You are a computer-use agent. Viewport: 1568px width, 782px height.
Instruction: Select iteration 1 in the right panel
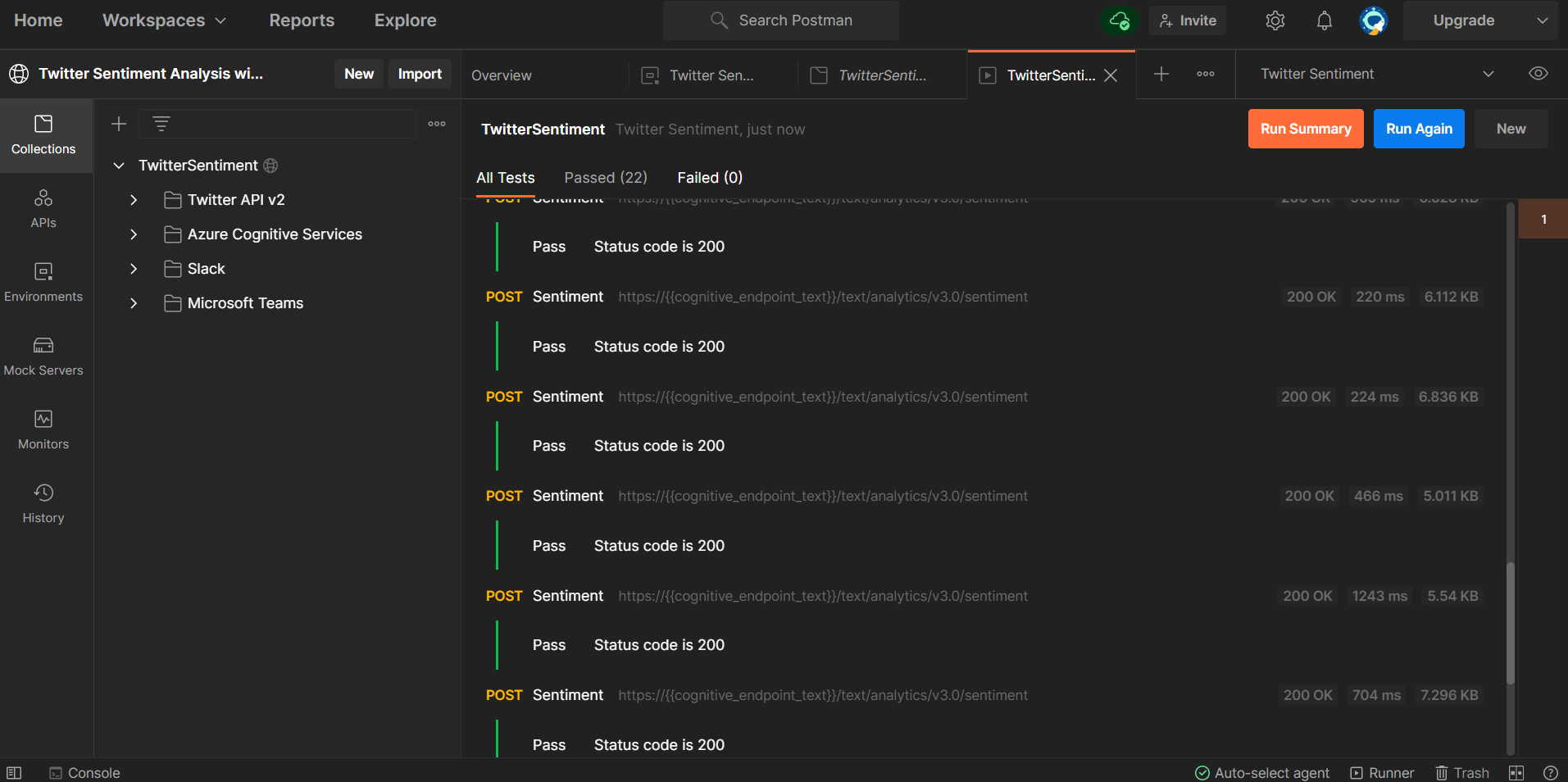[x=1543, y=220]
